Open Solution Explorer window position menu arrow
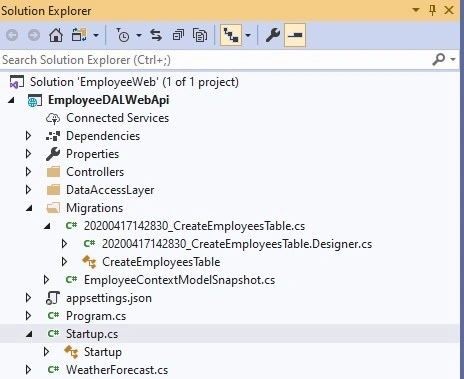 [416, 10]
